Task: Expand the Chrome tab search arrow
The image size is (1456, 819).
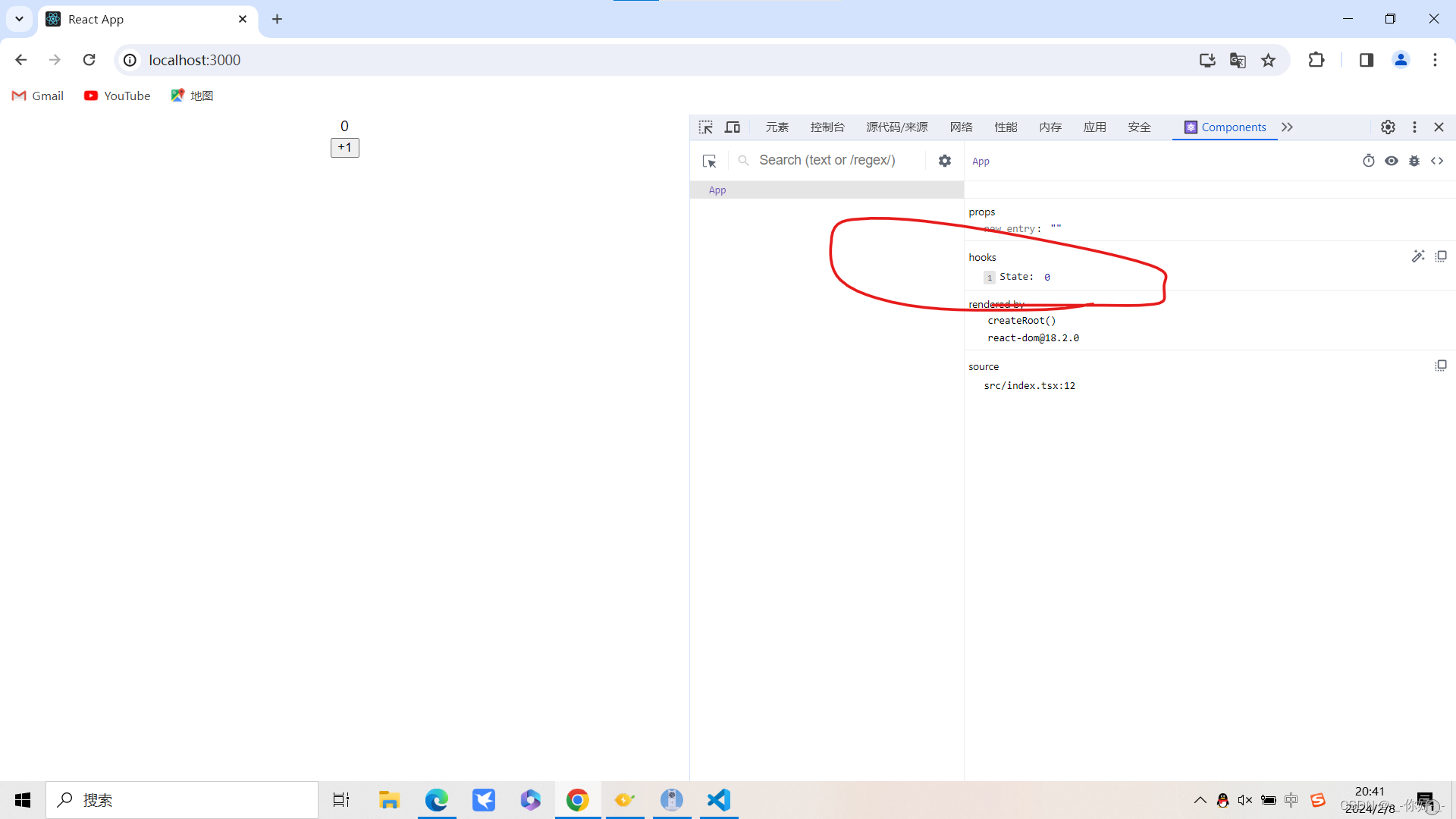Action: [x=19, y=19]
